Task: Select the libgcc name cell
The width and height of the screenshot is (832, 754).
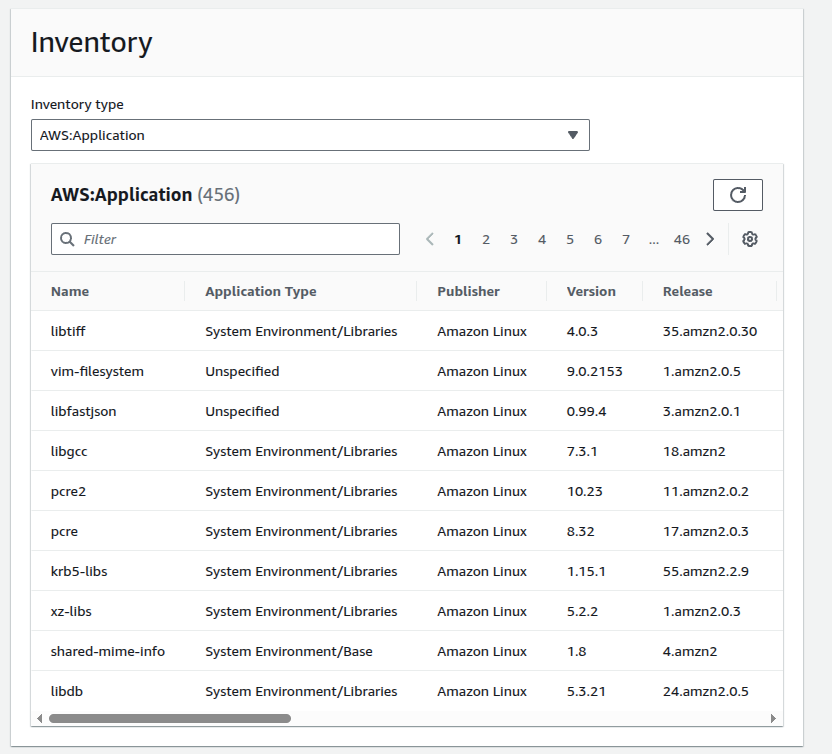Action: click(69, 452)
